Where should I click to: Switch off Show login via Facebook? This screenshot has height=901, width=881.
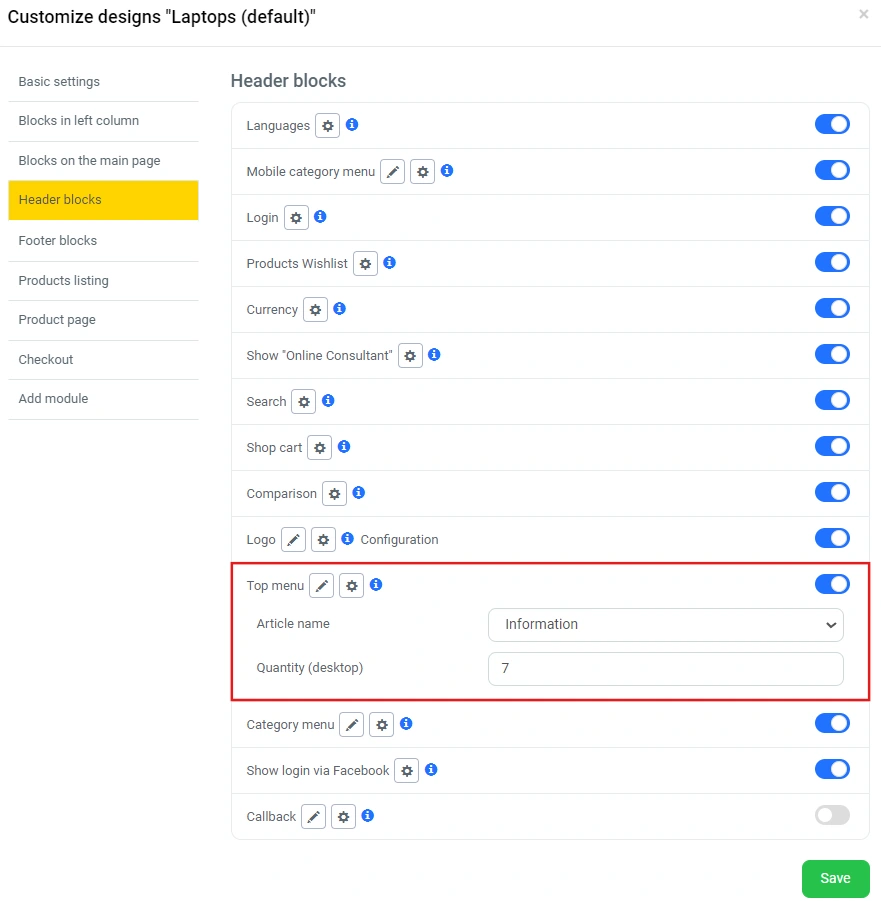coord(832,769)
